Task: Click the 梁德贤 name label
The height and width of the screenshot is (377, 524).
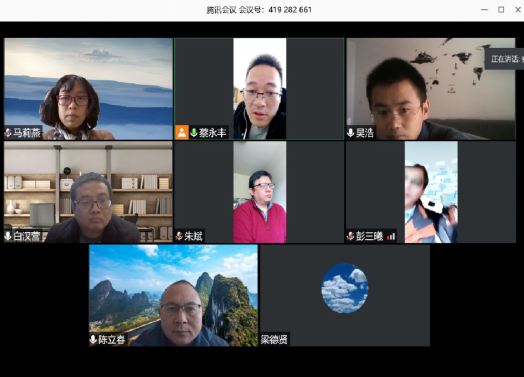Action: coord(274,340)
